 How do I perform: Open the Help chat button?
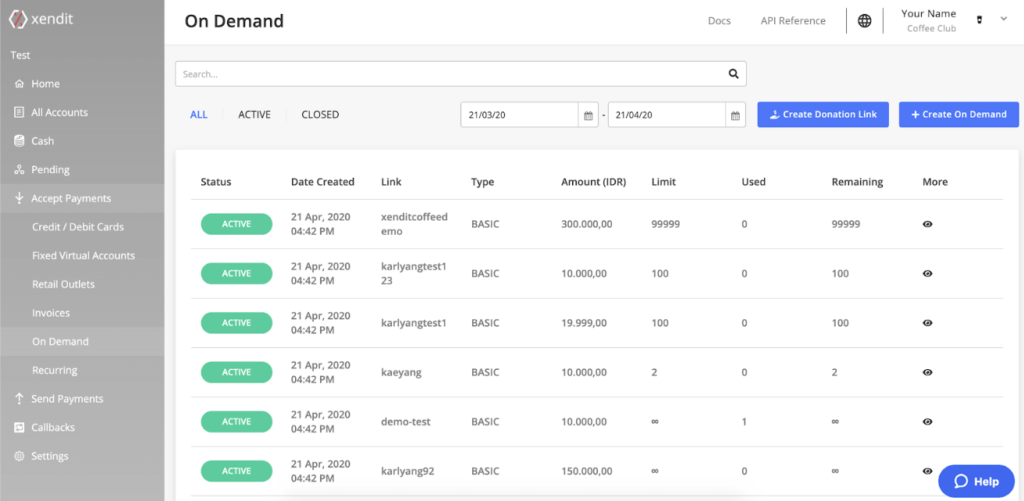976,481
